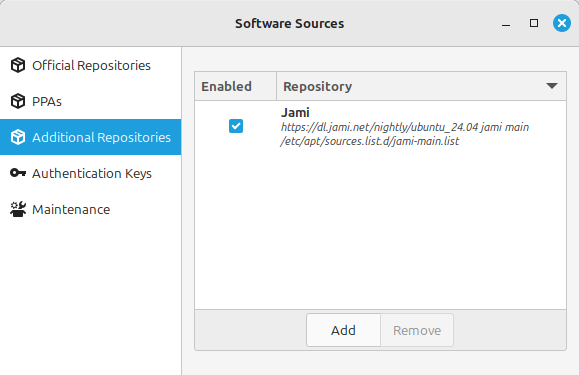This screenshot has height=375, width=579.
Task: Sort by the Repository column arrow
Action: point(552,86)
